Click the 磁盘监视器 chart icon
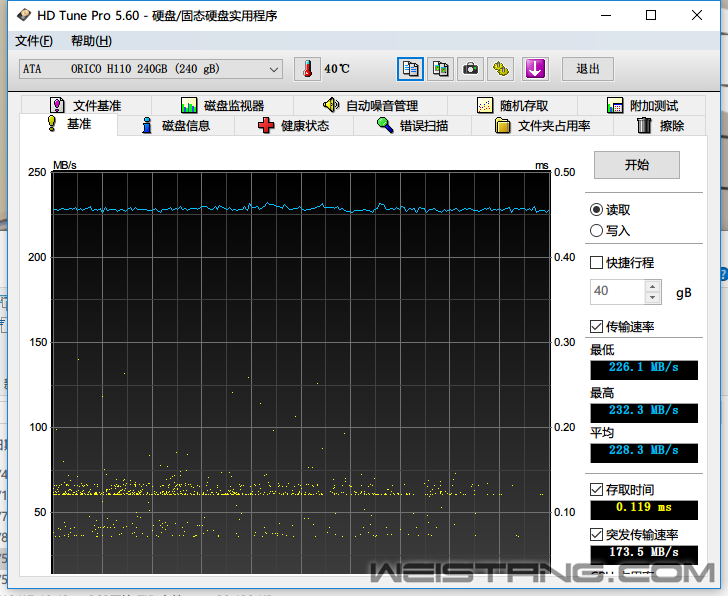The height and width of the screenshot is (596, 728). [188, 105]
